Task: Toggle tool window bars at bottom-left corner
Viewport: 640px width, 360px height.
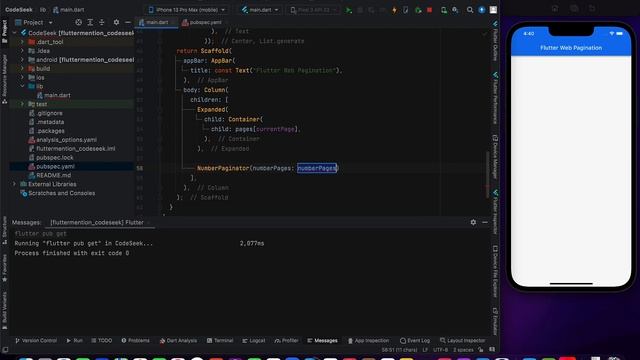Action: 5,350
